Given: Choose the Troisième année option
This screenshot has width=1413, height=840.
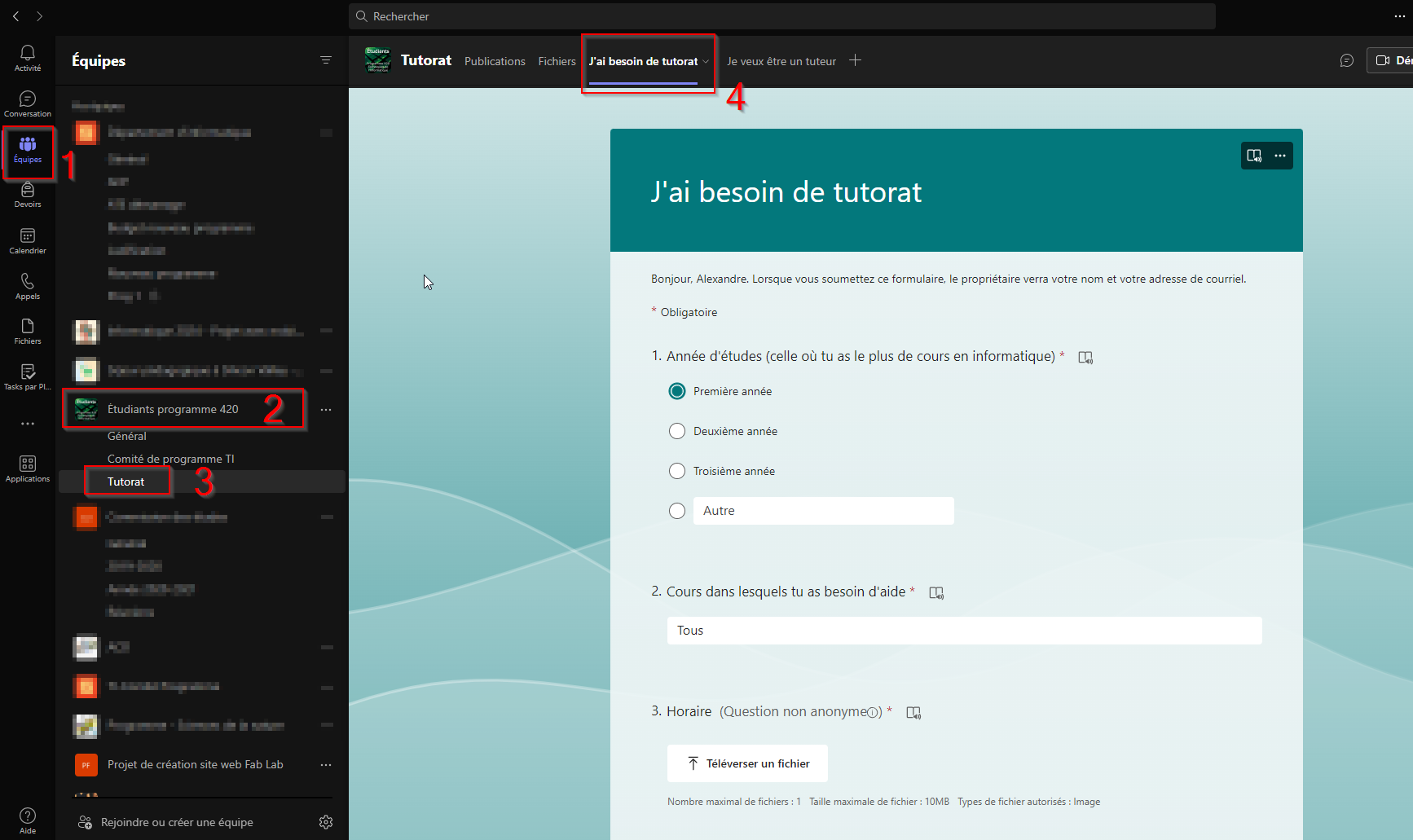Looking at the screenshot, I should pyautogui.click(x=677, y=471).
